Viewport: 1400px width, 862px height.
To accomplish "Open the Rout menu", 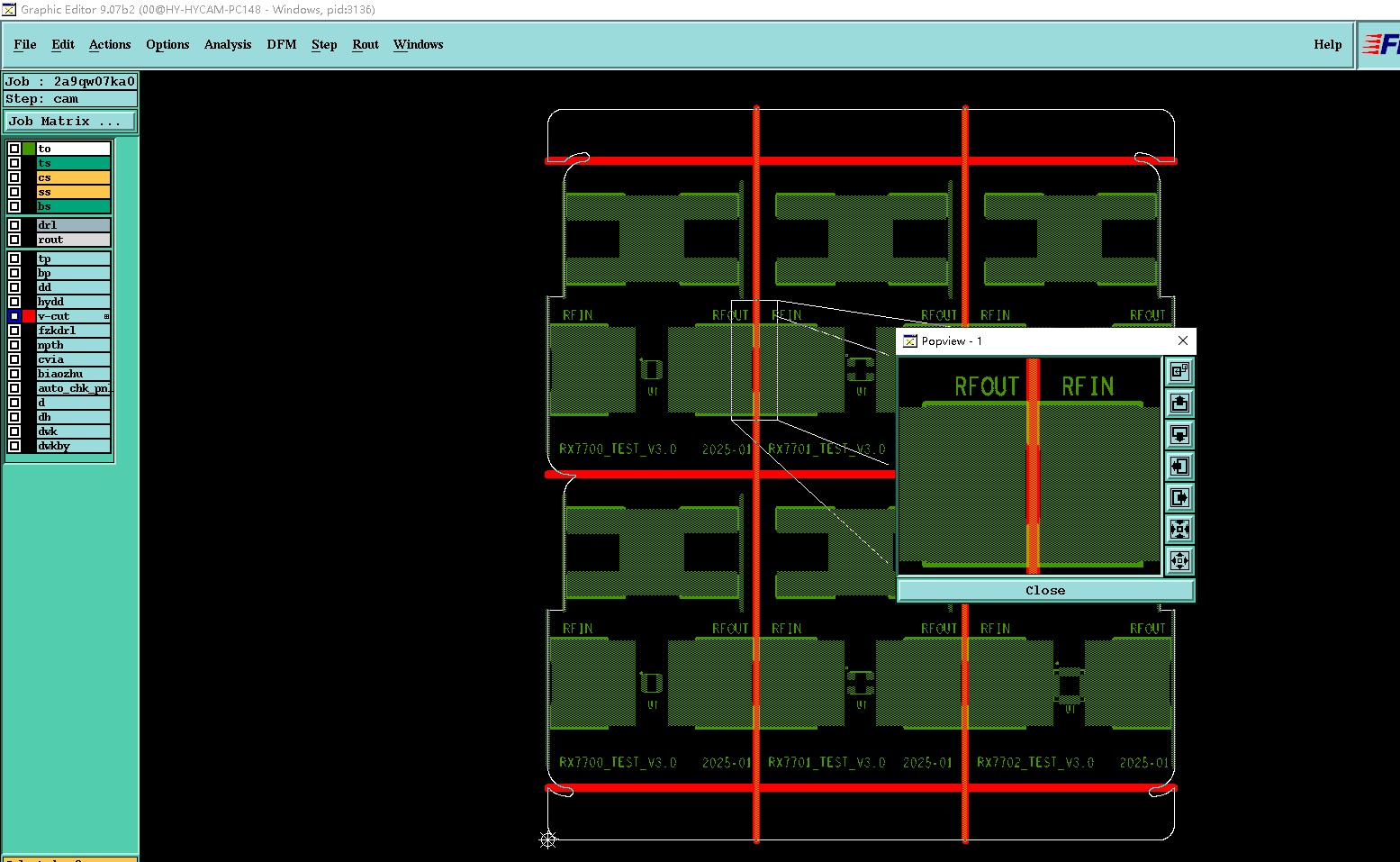I will click(x=366, y=44).
